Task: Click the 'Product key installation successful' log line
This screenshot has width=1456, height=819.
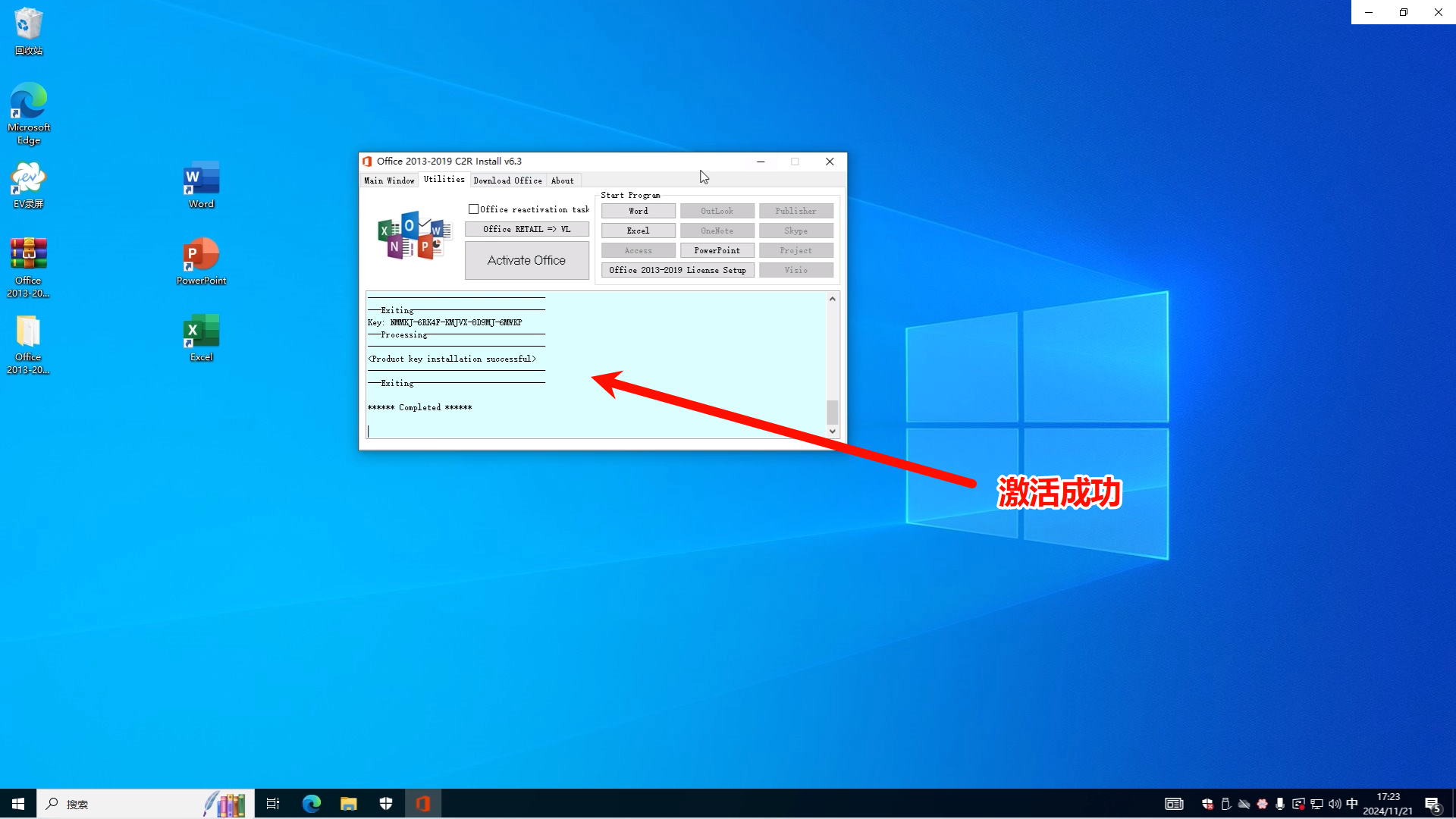Action: pyautogui.click(x=452, y=359)
